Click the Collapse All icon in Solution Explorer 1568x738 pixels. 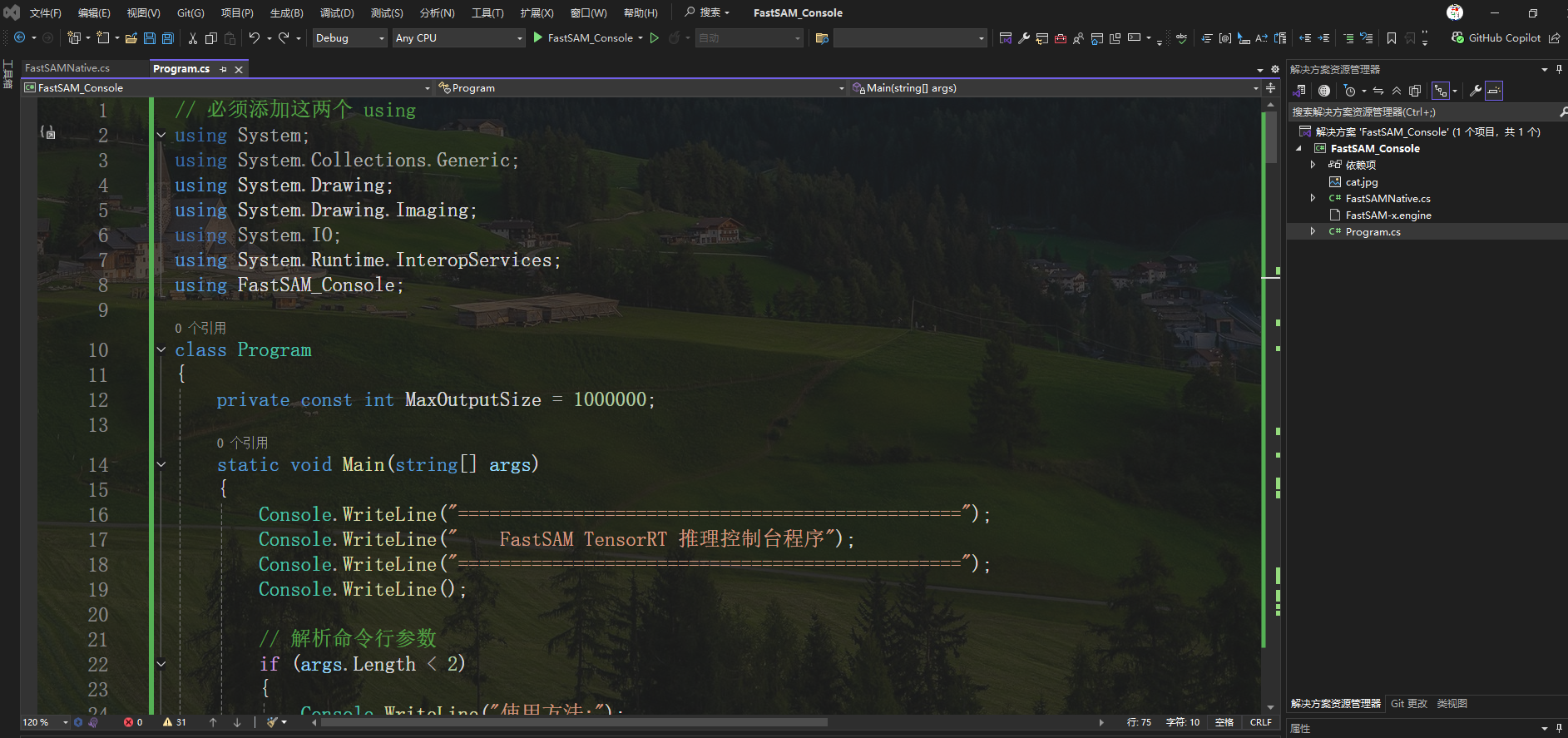[1397, 91]
